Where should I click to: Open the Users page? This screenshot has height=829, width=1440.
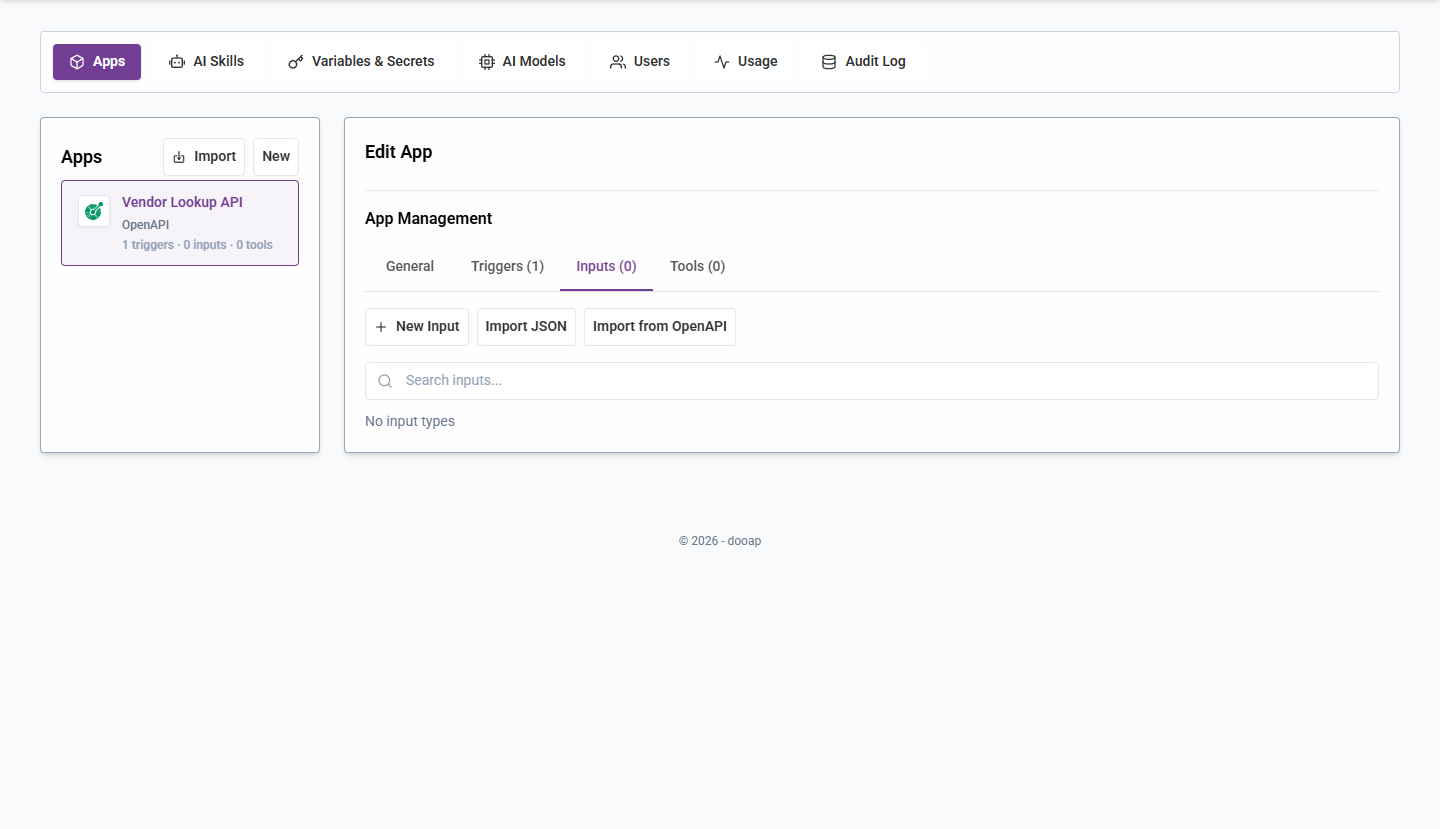point(640,62)
